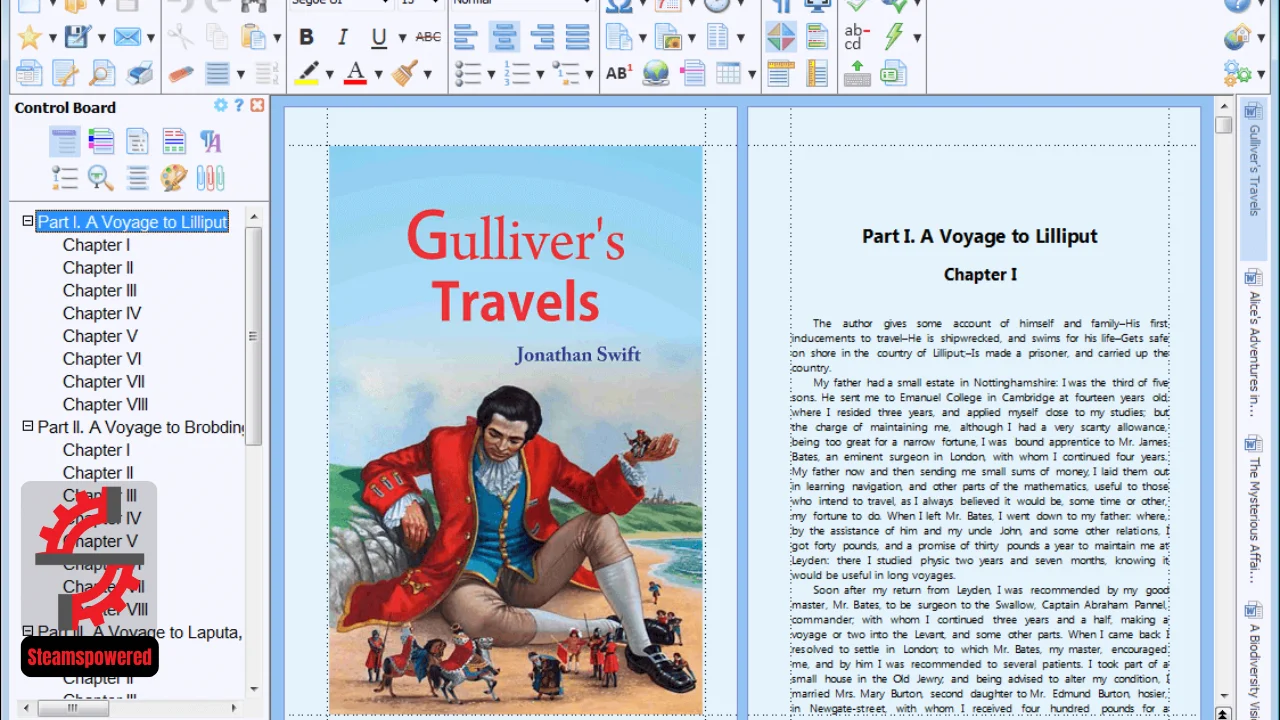
Task: Open numbered list style dropdown
Action: click(x=540, y=74)
